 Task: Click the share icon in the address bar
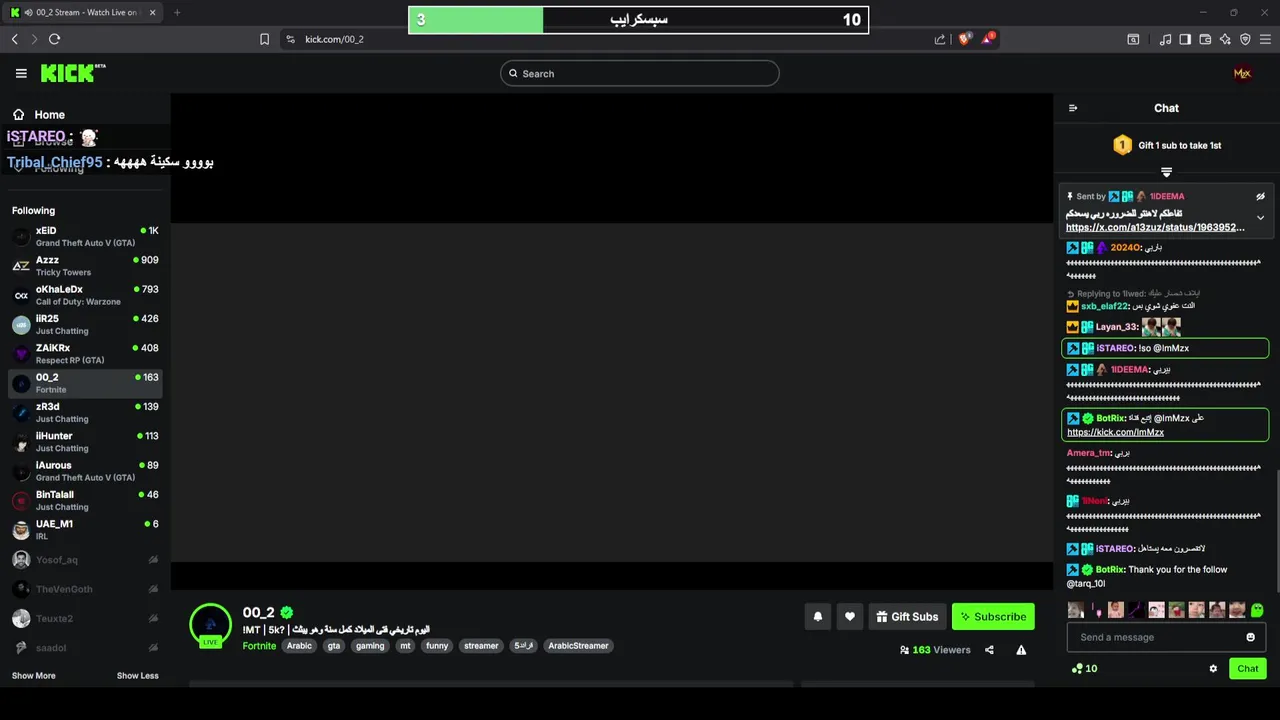point(940,39)
